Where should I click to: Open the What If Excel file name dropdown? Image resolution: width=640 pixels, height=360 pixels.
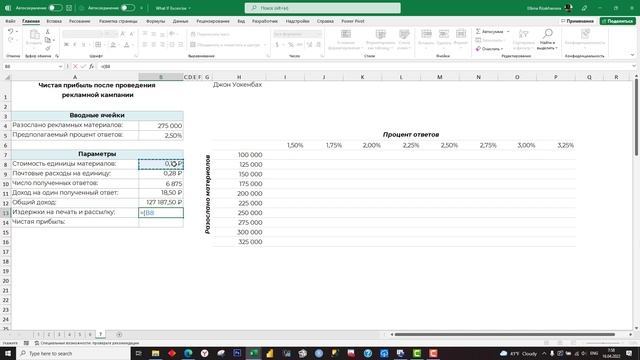pyautogui.click(x=173, y=8)
